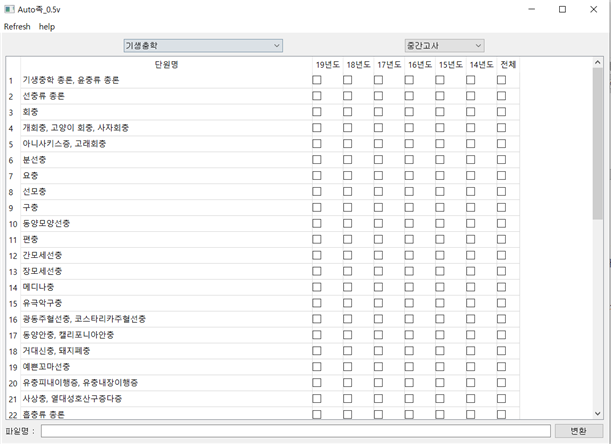611x444 pixels.
Task: Check 전체 box for row 21 사상충
Action: point(502,399)
